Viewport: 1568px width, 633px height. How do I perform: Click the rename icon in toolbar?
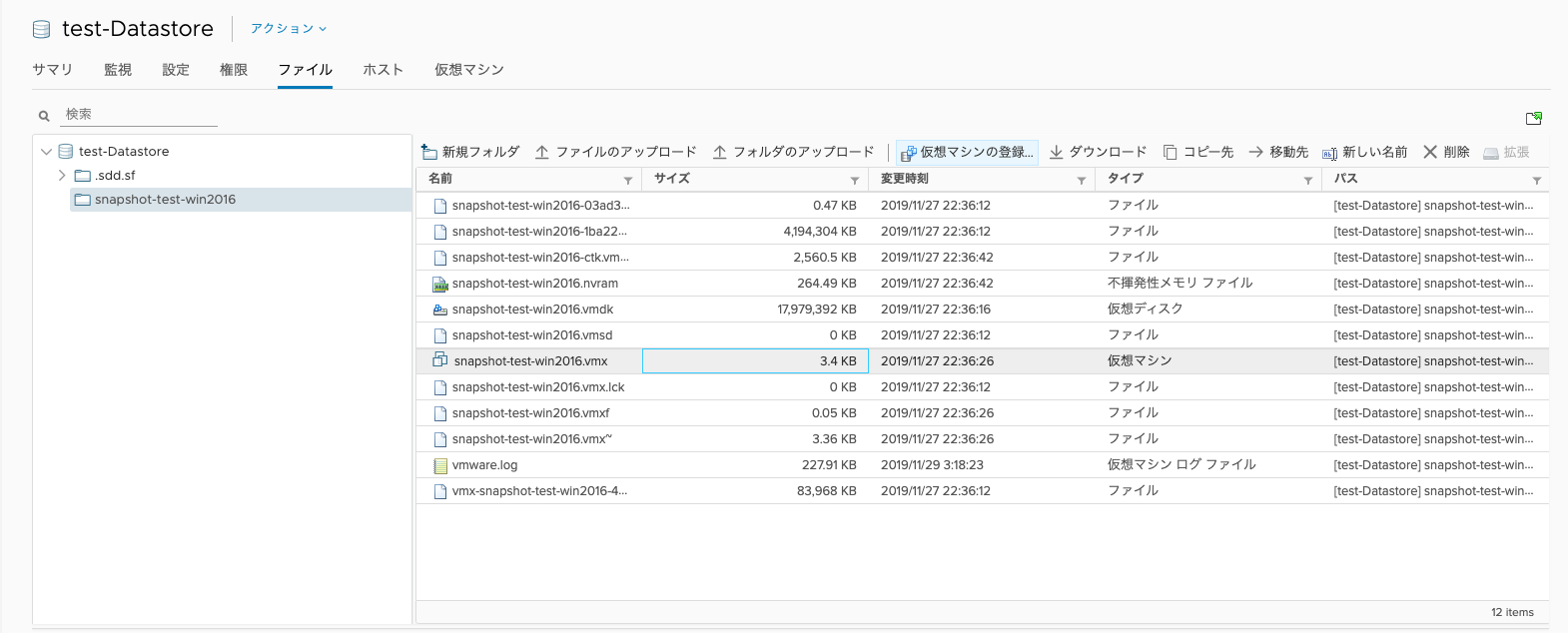pyautogui.click(x=1329, y=153)
